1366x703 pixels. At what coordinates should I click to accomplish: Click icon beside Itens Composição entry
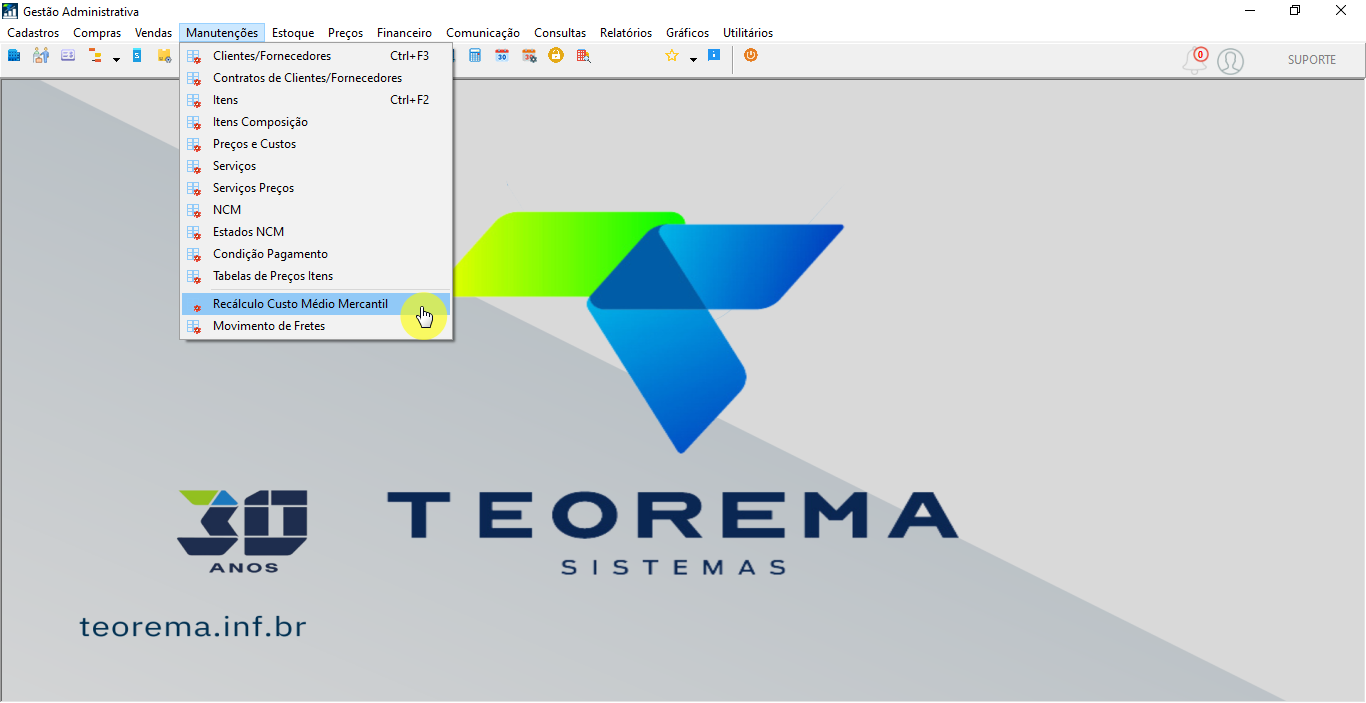click(x=195, y=122)
